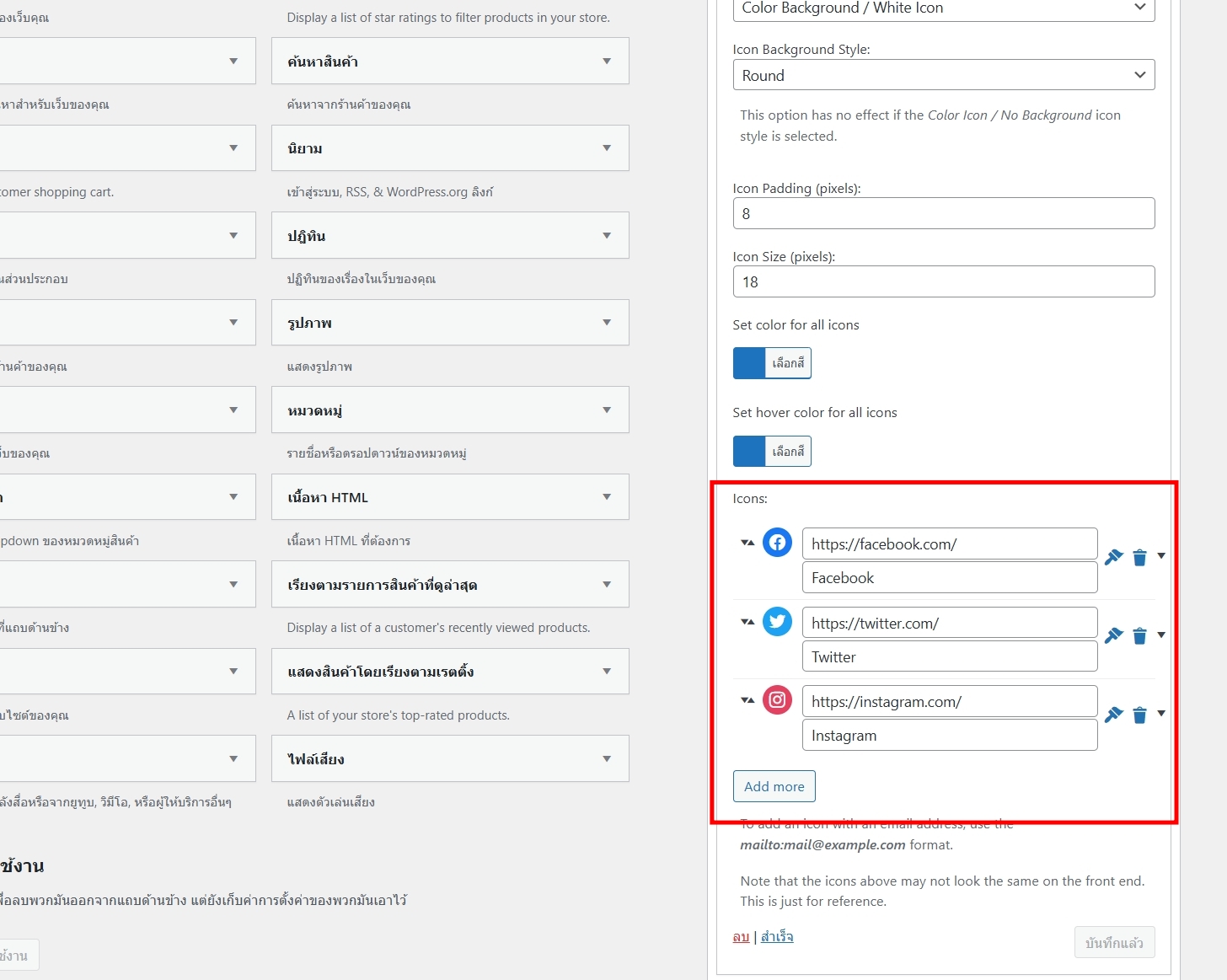1227x980 pixels.
Task: Delete the Instagram icon with trash button
Action: tap(1139, 715)
